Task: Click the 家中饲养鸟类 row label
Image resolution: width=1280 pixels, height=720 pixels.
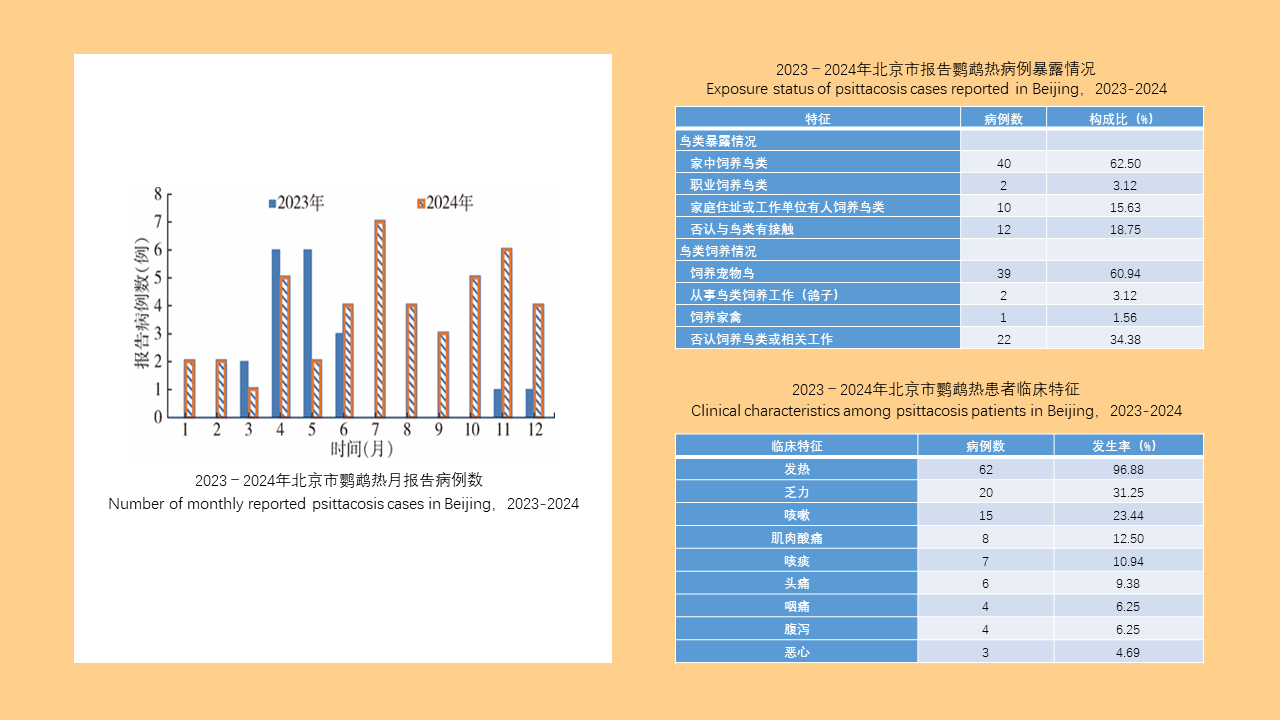Action: point(729,163)
